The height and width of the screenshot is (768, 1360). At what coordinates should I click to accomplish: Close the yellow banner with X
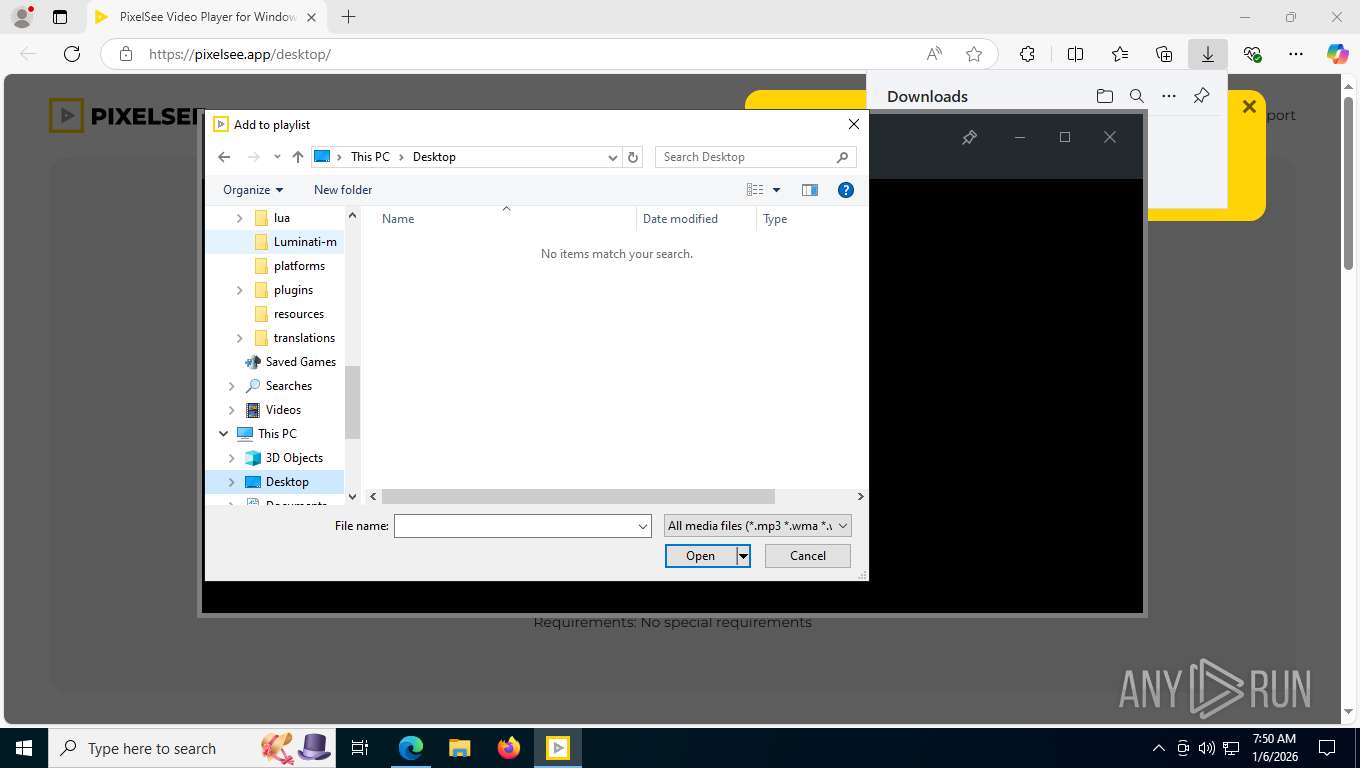click(1249, 106)
